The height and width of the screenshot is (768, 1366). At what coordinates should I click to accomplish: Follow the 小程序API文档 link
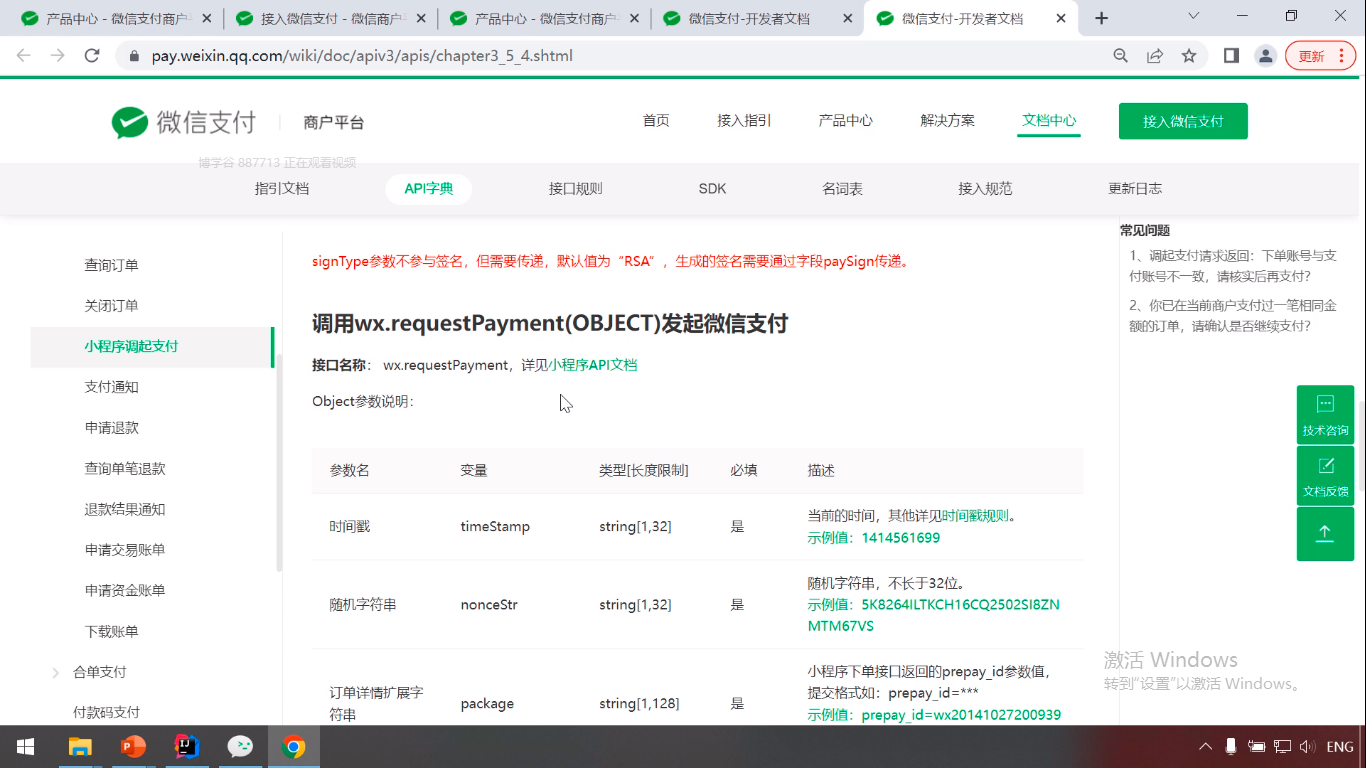point(592,365)
